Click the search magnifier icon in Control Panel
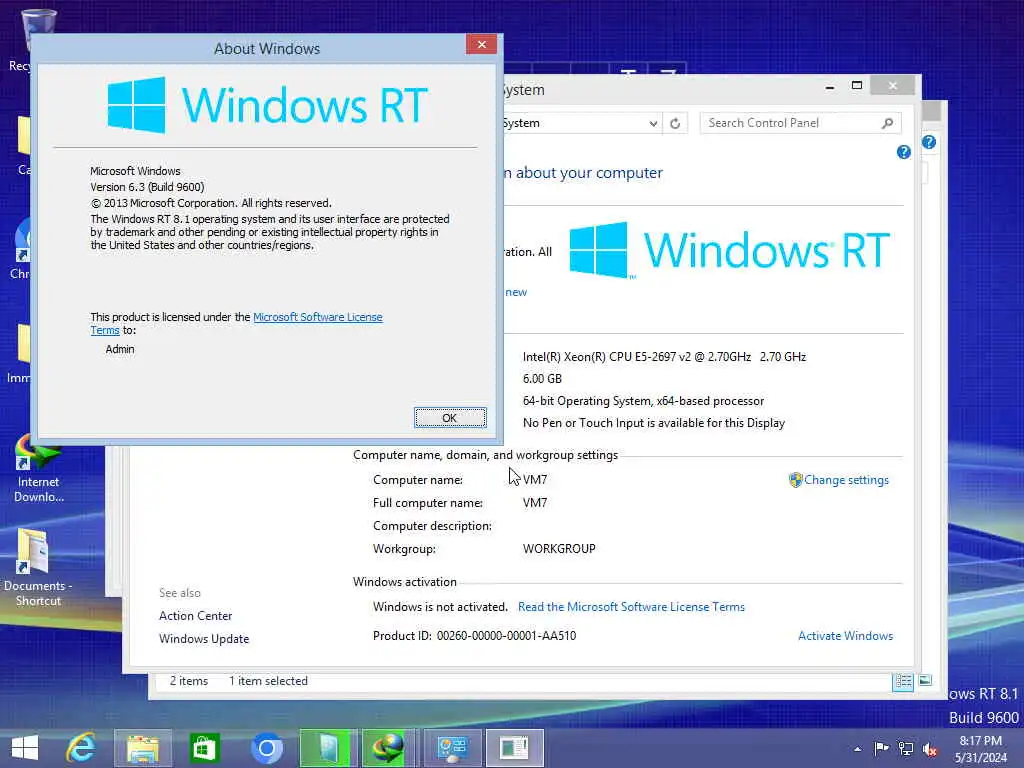The width and height of the screenshot is (1024, 768). [888, 123]
